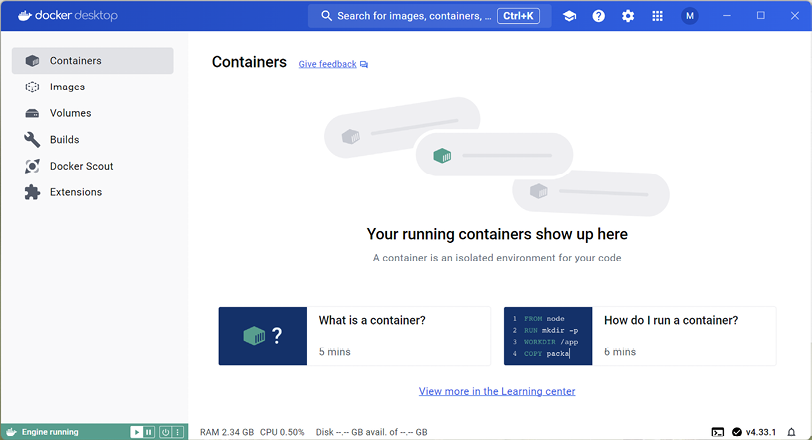Open the apps grid menu icon
The image size is (812, 440).
pos(657,16)
